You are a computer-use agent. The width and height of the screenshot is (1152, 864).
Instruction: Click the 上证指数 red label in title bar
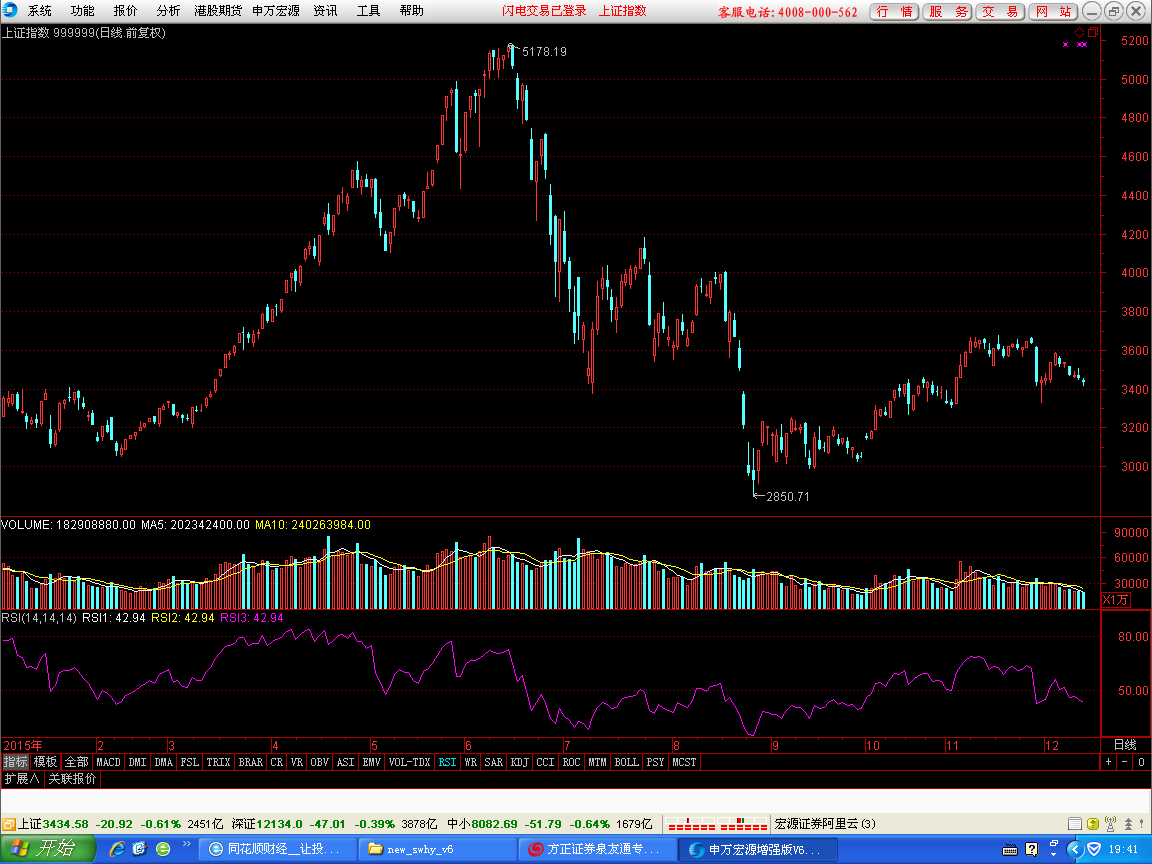622,10
